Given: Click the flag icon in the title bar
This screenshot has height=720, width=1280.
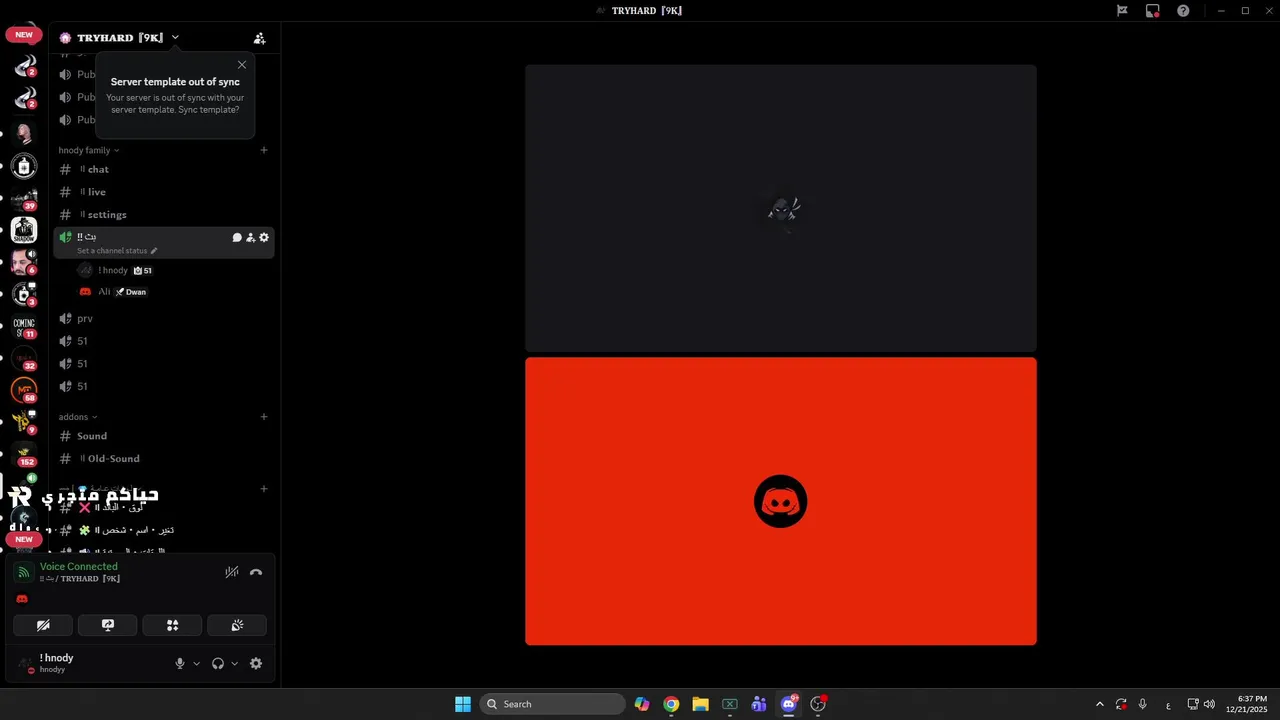Looking at the screenshot, I should (1122, 11).
